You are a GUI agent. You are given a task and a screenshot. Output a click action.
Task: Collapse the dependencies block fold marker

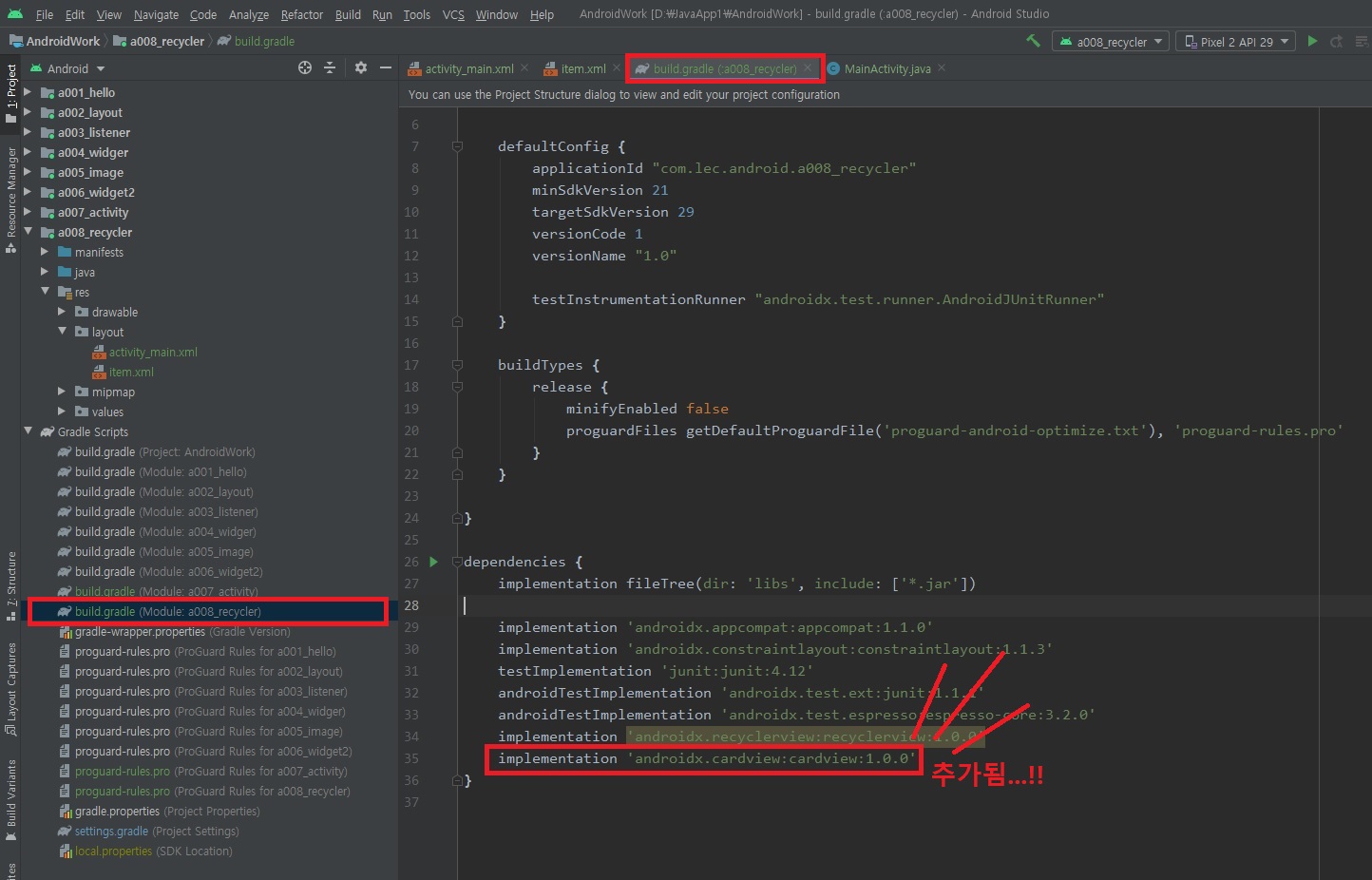pos(457,562)
